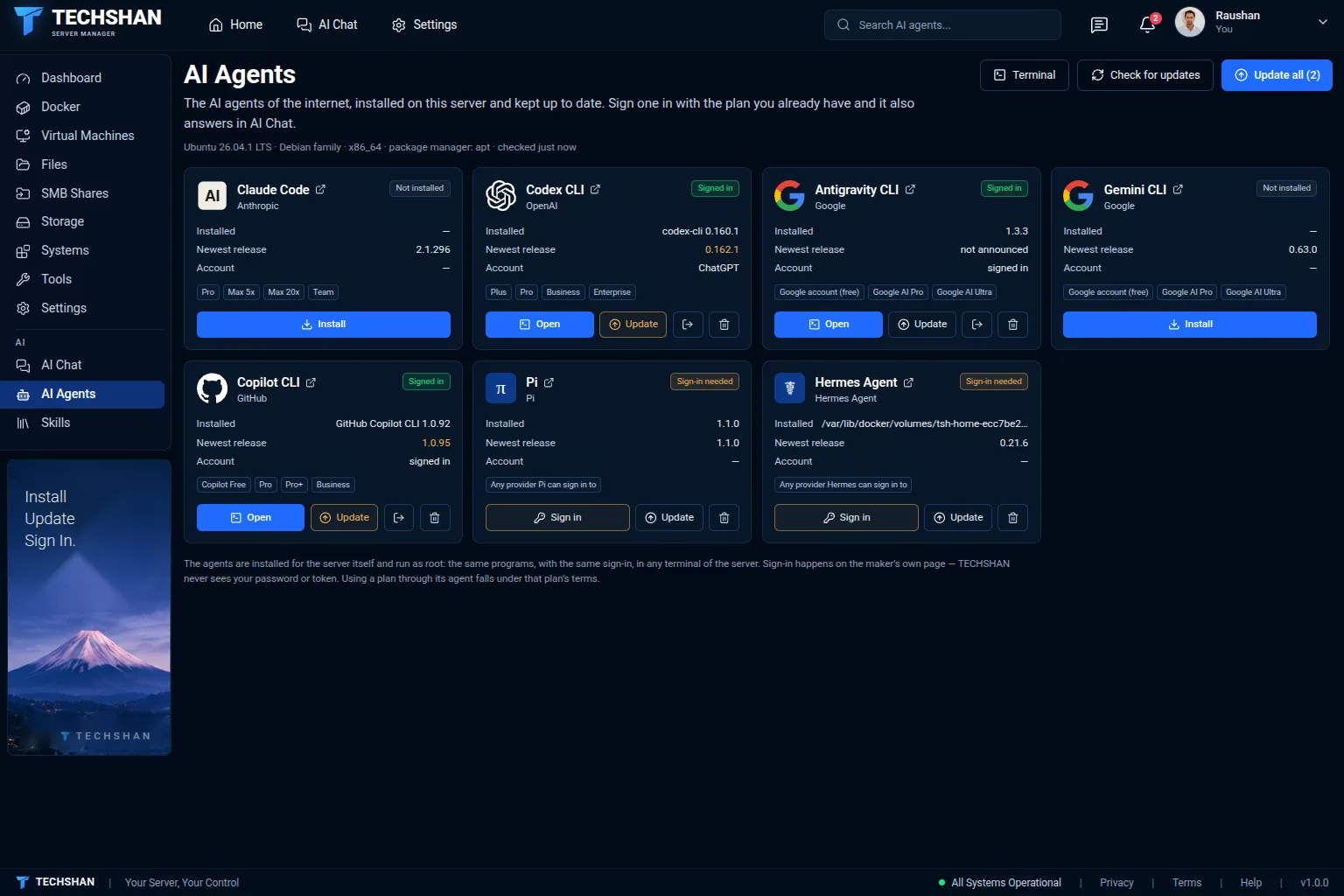Open external link icon beside Claude Code
Viewport: 1344px width, 896px height.
click(x=320, y=190)
